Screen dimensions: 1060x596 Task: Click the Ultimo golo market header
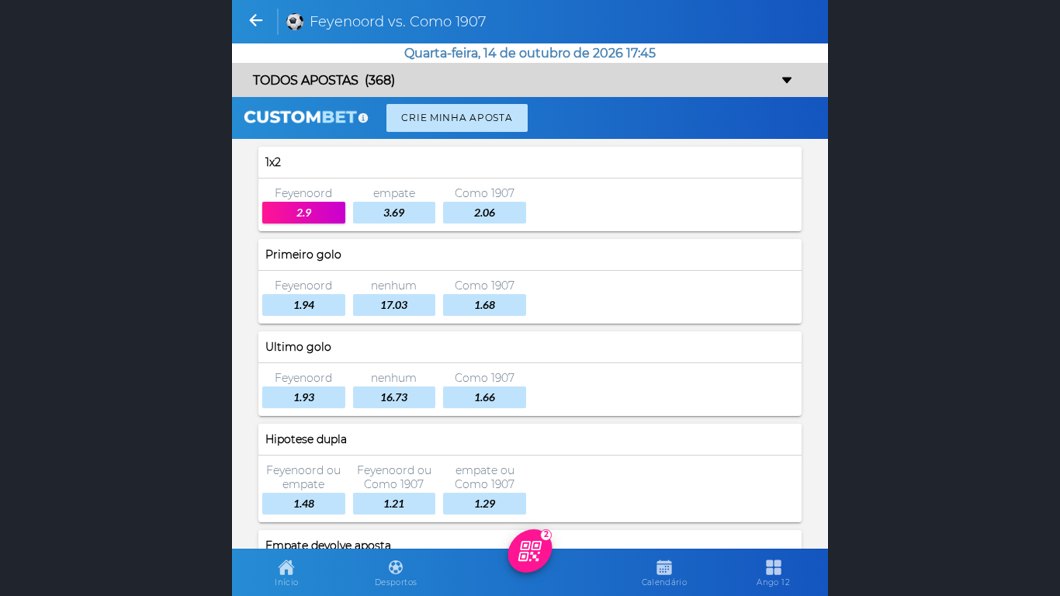click(530, 347)
